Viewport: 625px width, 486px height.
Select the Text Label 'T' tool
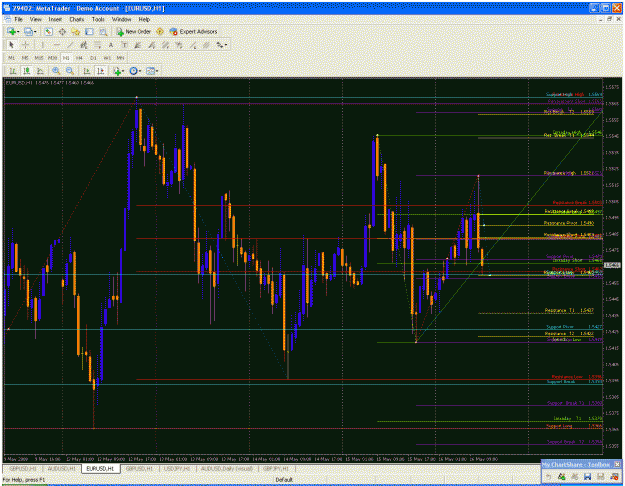tap(124, 45)
